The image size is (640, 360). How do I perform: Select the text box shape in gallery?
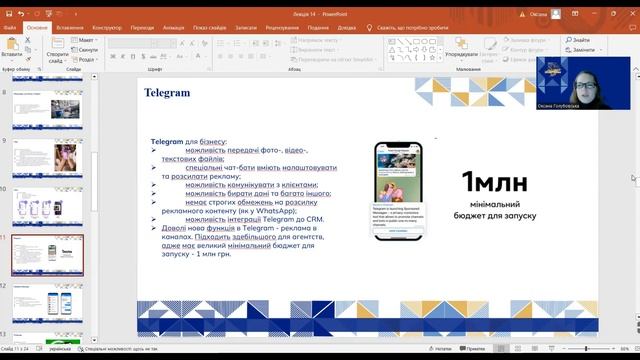[x=392, y=42]
